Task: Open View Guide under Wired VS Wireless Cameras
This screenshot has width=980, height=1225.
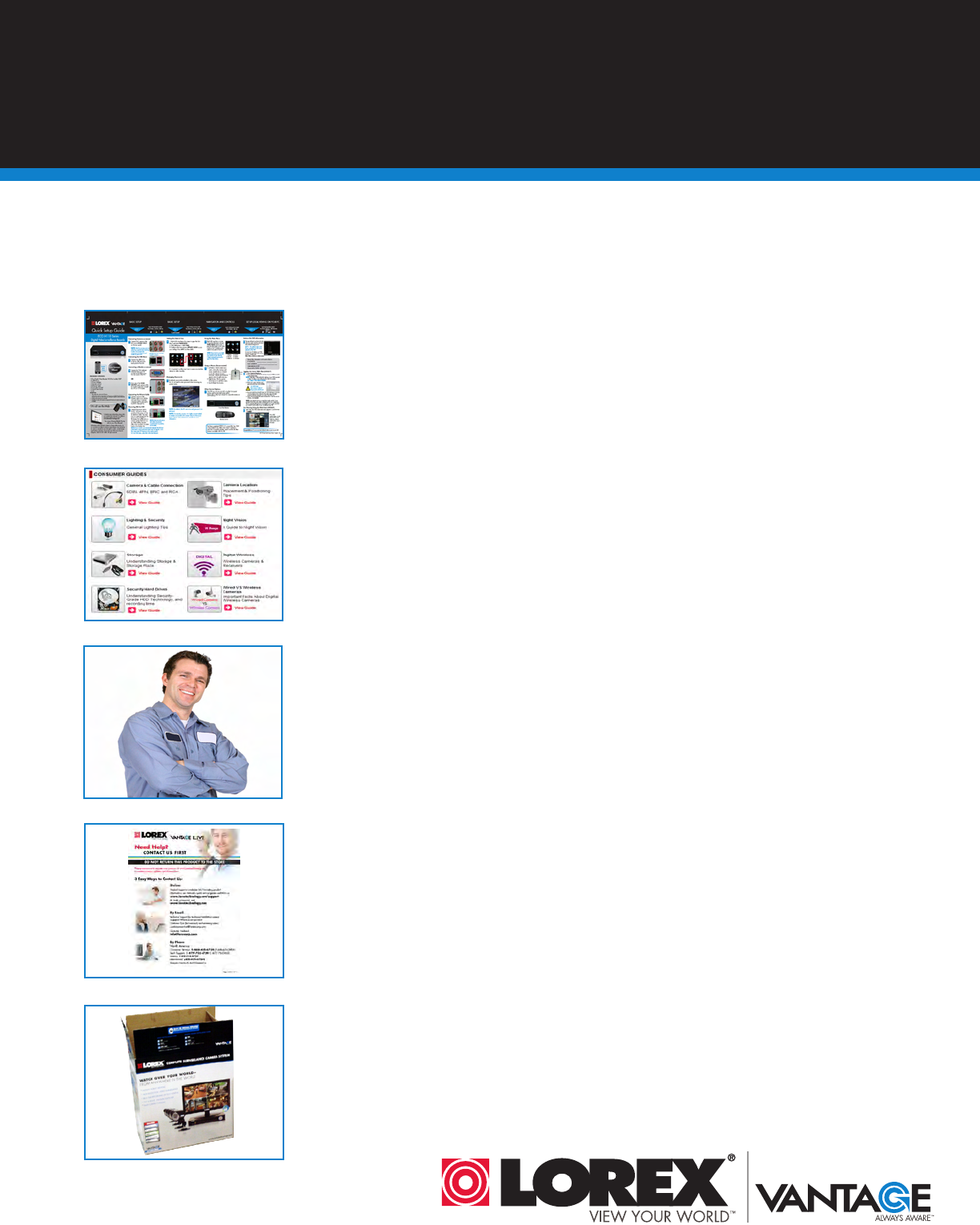Action: click(x=240, y=608)
